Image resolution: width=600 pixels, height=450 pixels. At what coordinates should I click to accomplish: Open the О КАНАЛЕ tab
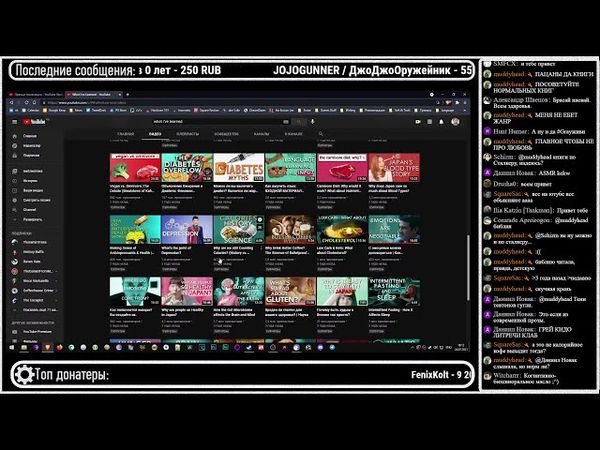[293, 134]
